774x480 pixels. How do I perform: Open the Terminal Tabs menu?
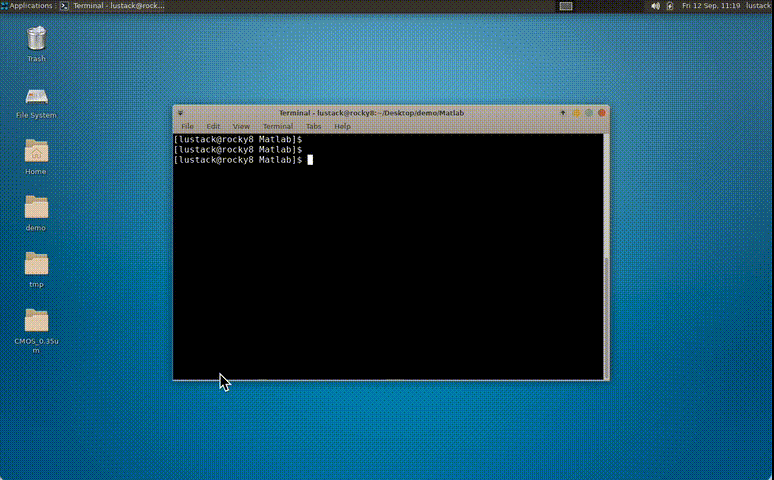click(x=313, y=126)
